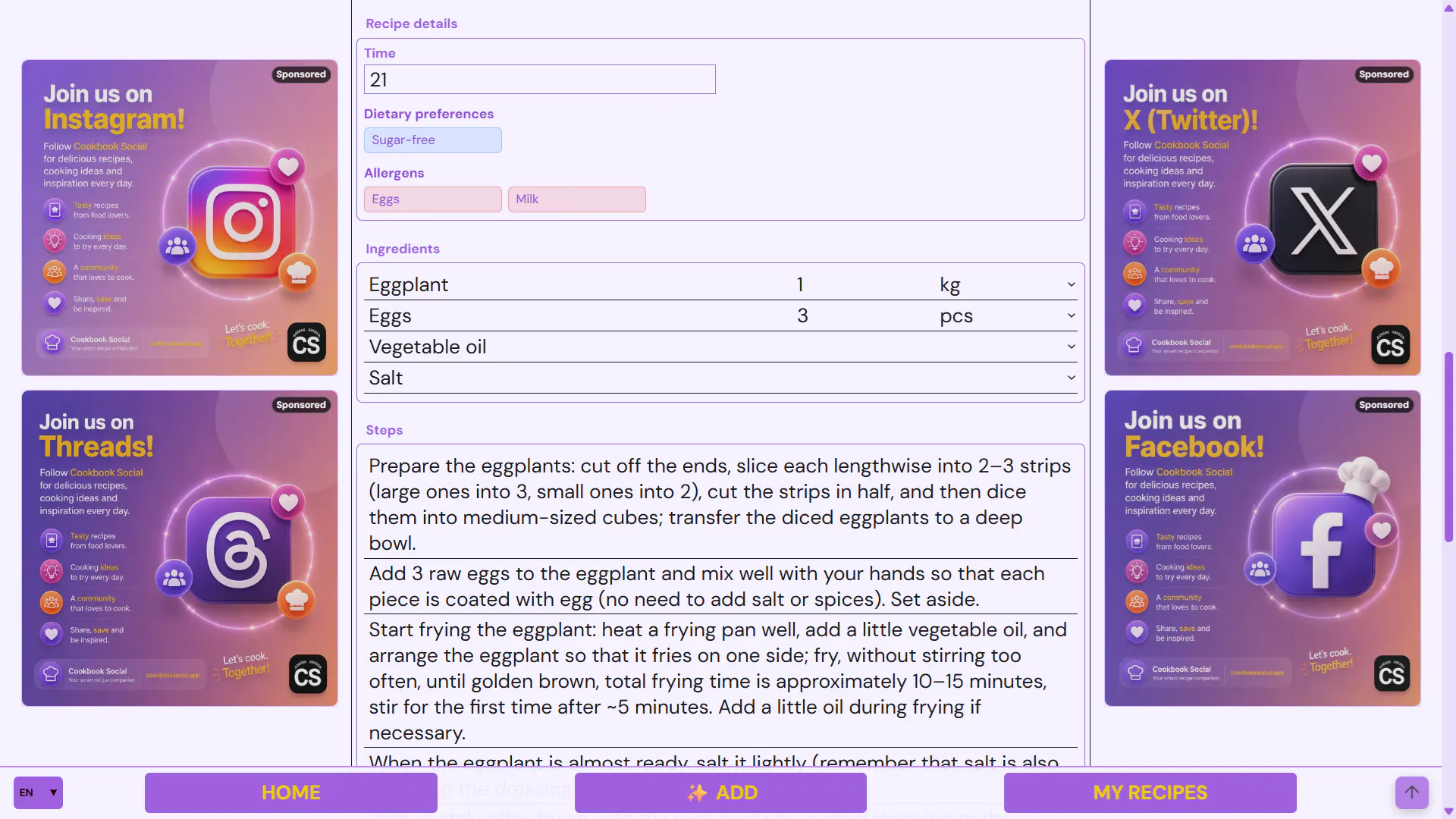1456x819 pixels.
Task: Click the chef hat icon on Instagram ad
Action: click(298, 271)
